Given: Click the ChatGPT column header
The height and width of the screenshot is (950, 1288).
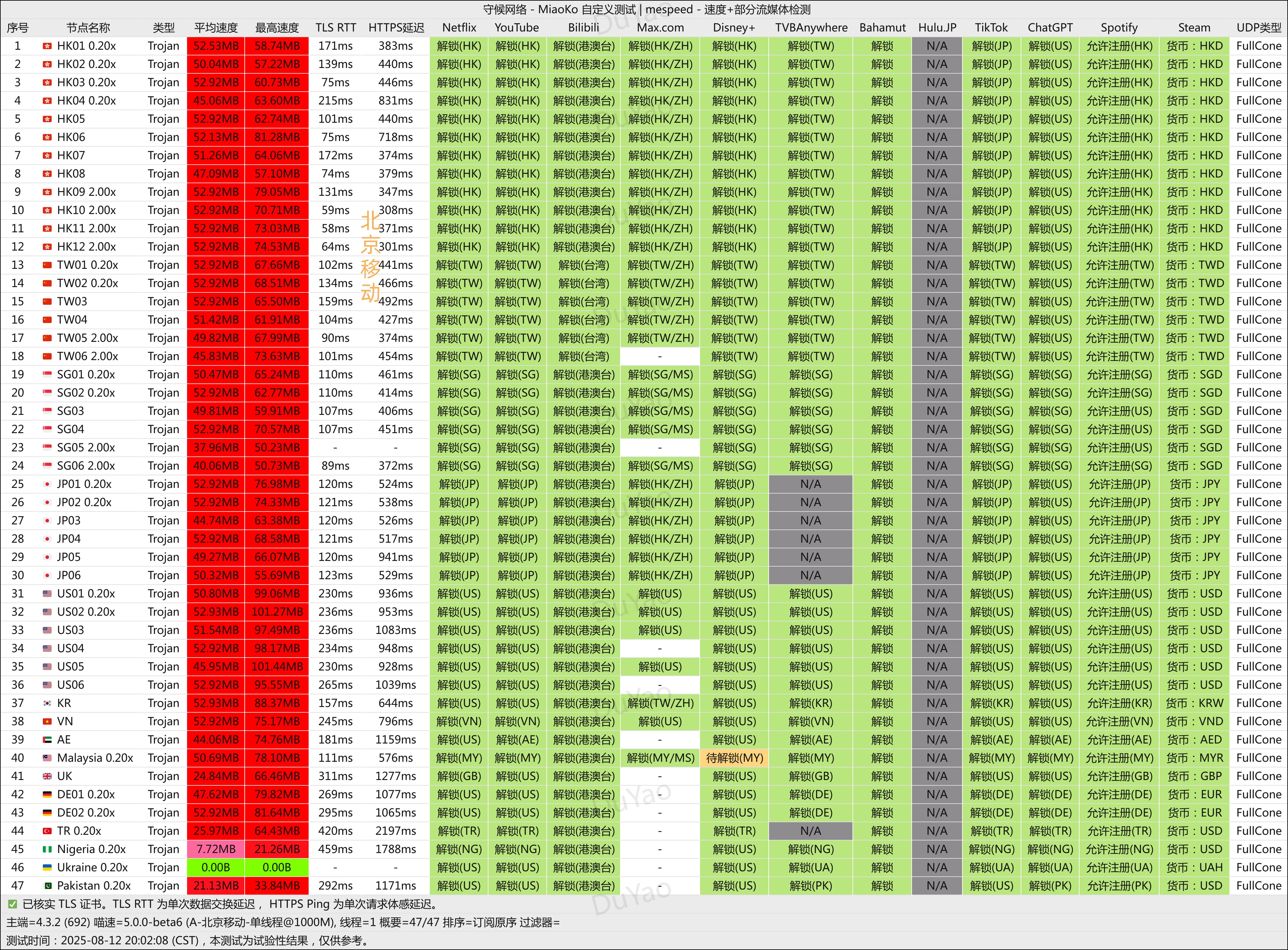Looking at the screenshot, I should pos(1051,28).
